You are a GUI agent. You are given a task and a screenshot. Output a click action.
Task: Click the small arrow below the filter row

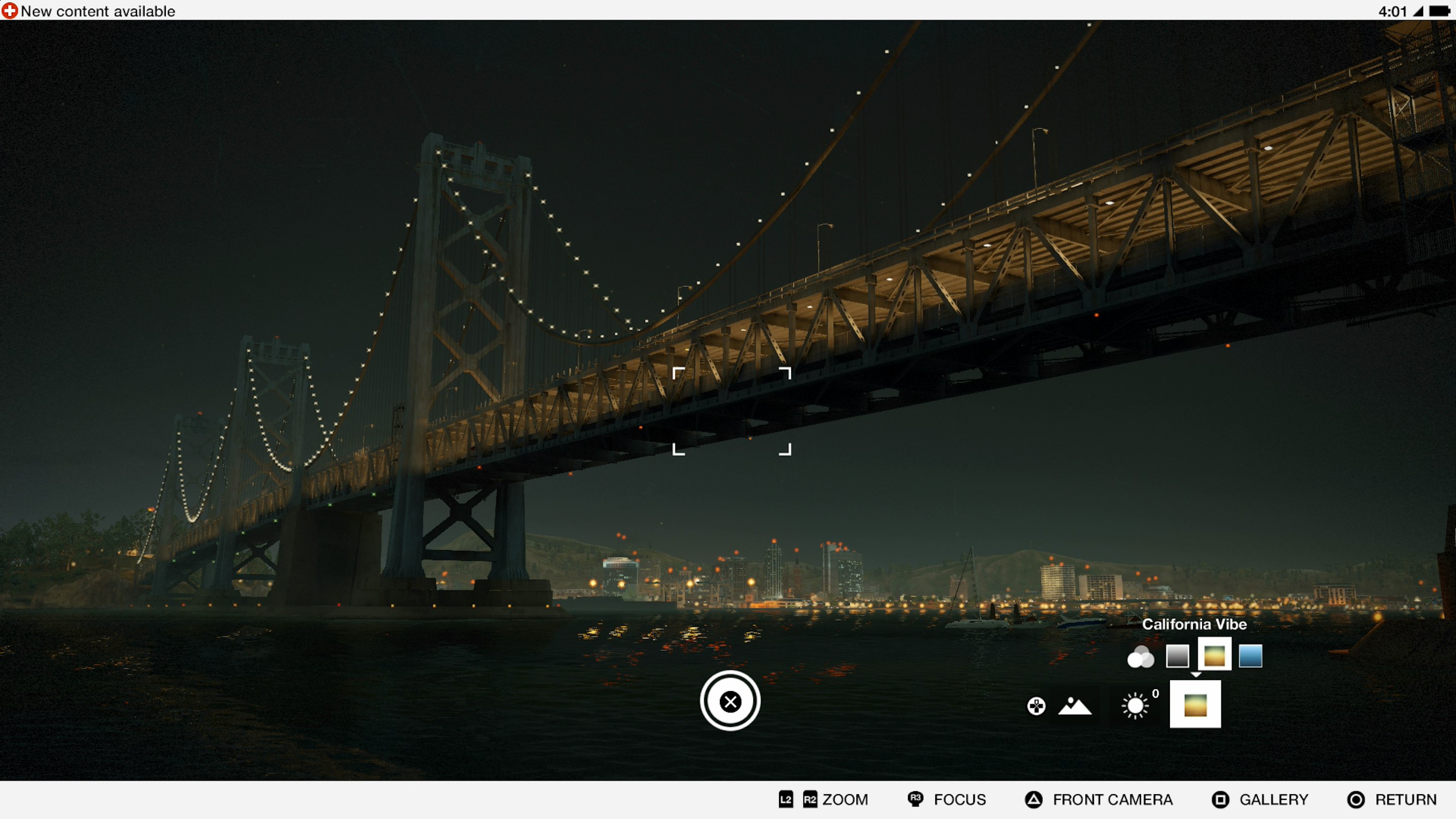coord(1196,674)
